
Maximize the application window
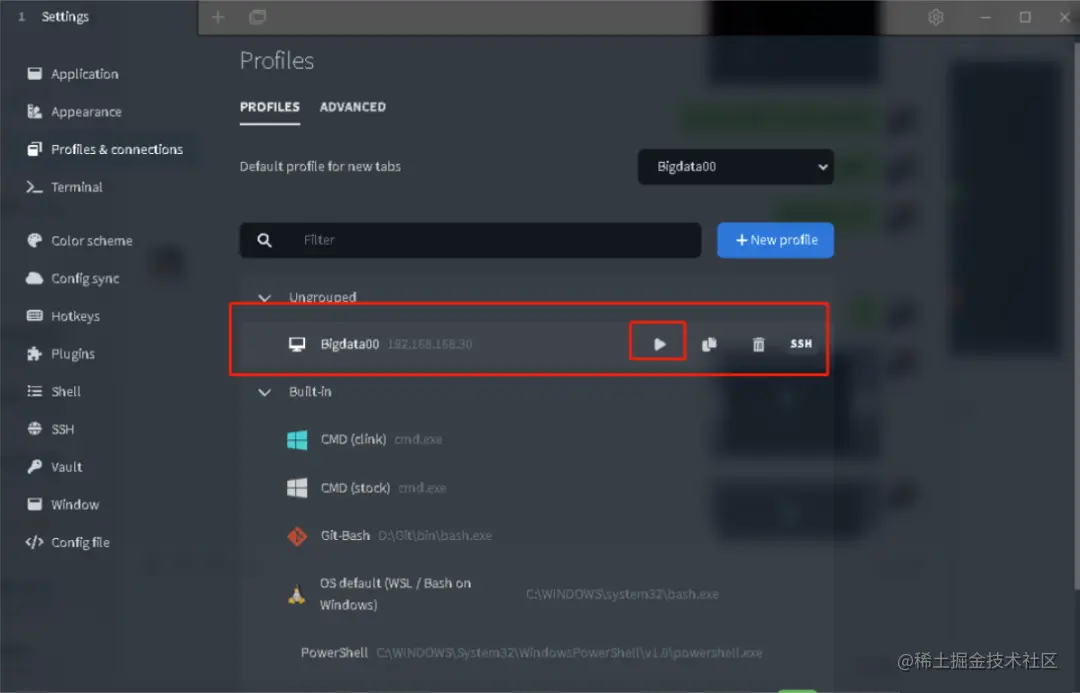click(x=1025, y=17)
